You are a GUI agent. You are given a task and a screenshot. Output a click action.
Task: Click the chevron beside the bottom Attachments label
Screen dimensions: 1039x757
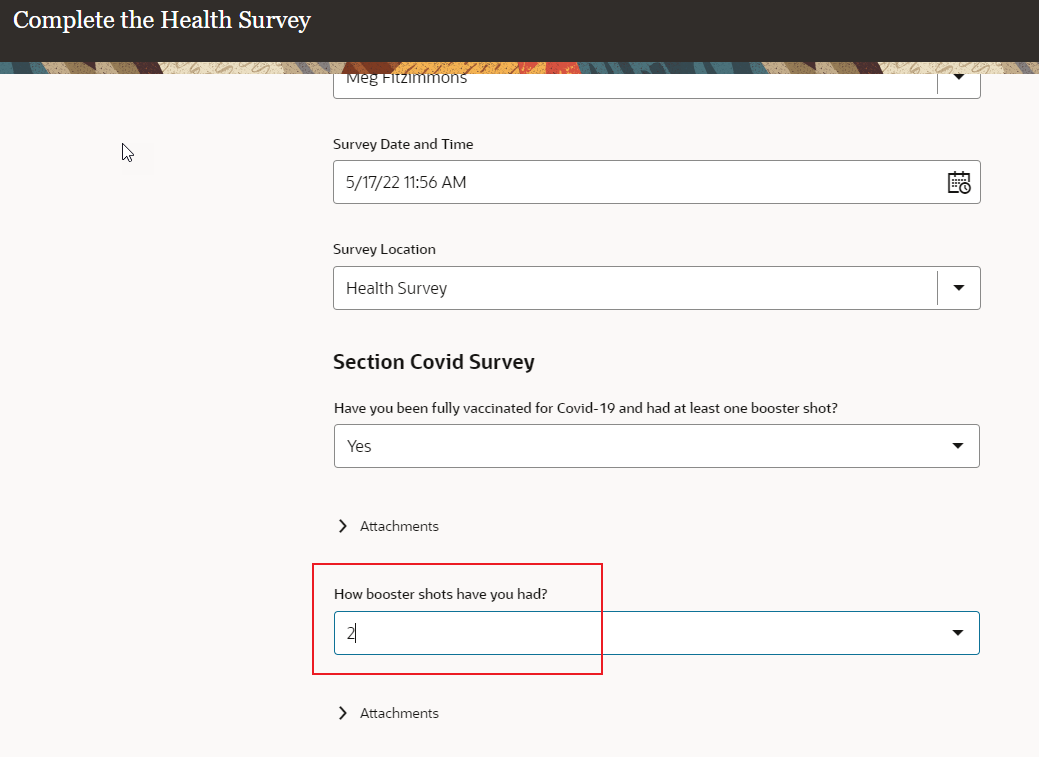(x=343, y=712)
